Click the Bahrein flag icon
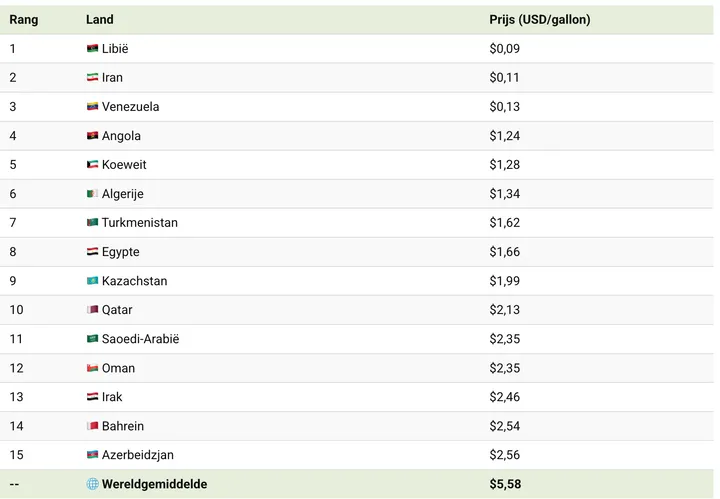720x499 pixels. click(x=93, y=426)
